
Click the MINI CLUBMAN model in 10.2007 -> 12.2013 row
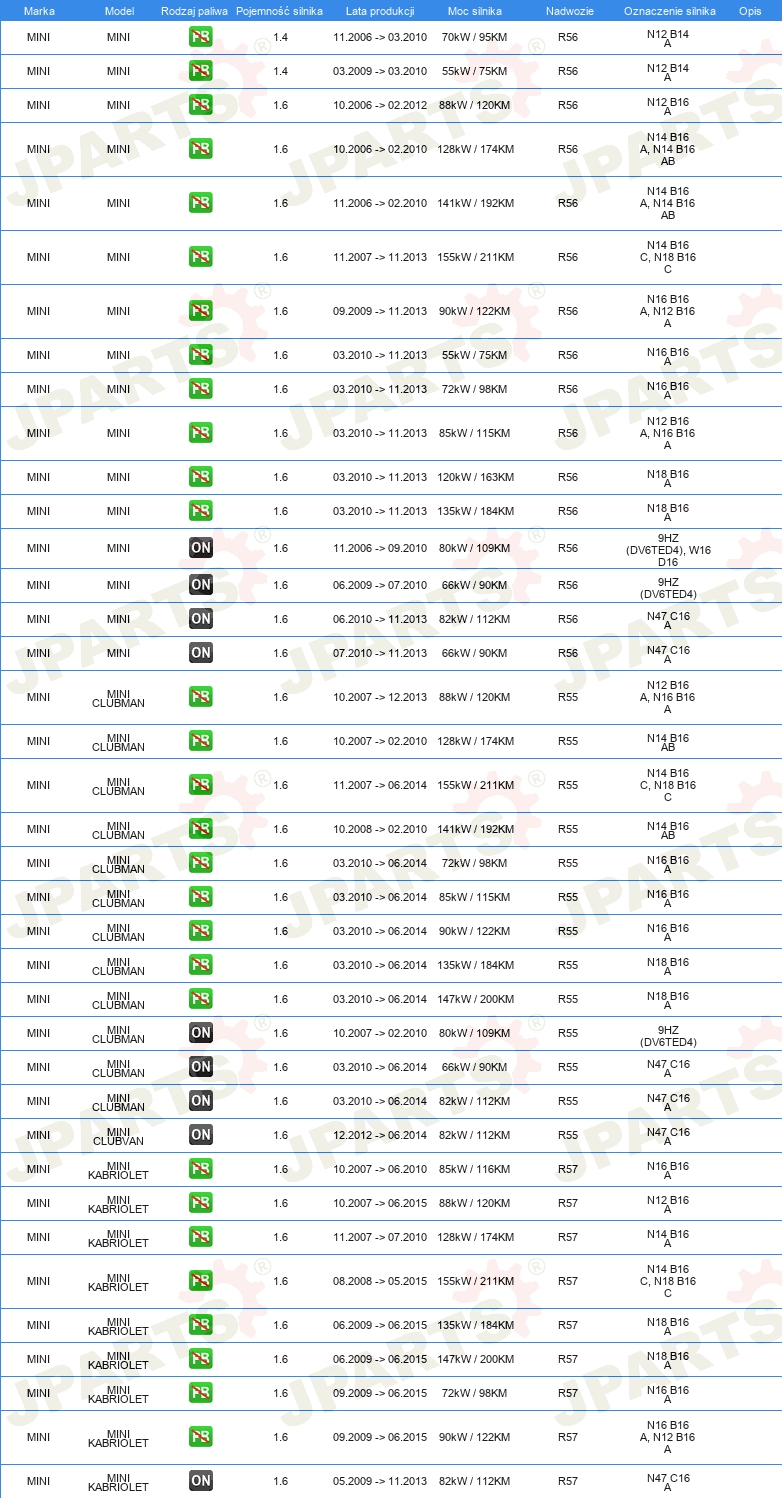[x=119, y=697]
